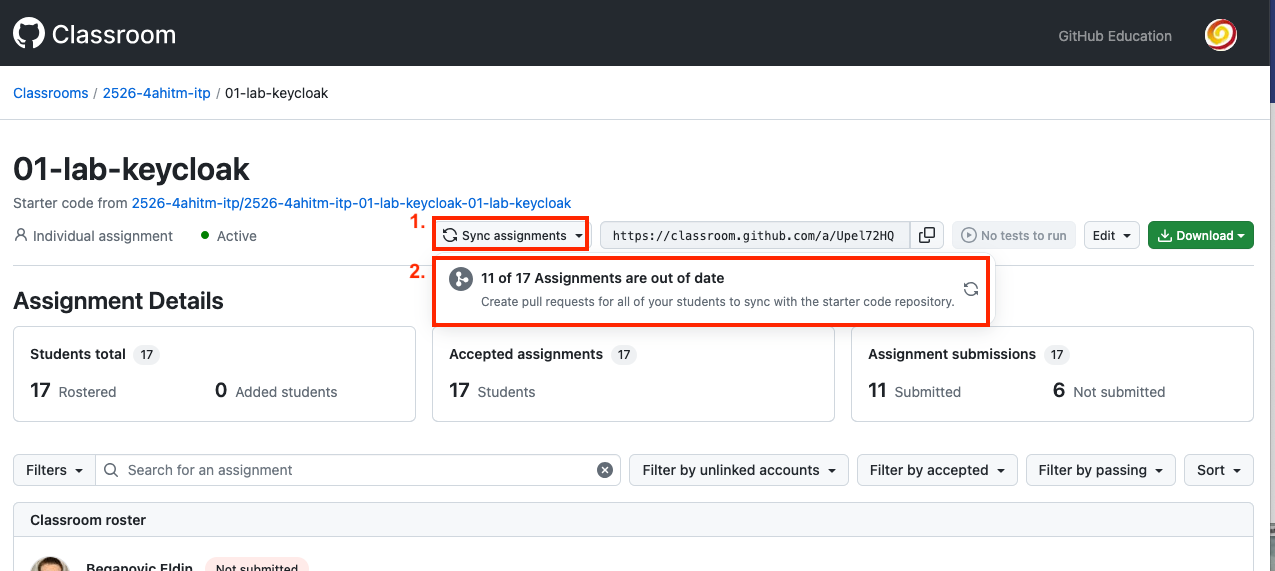
Task: Click the 11 Submitted count
Action: 914,391
